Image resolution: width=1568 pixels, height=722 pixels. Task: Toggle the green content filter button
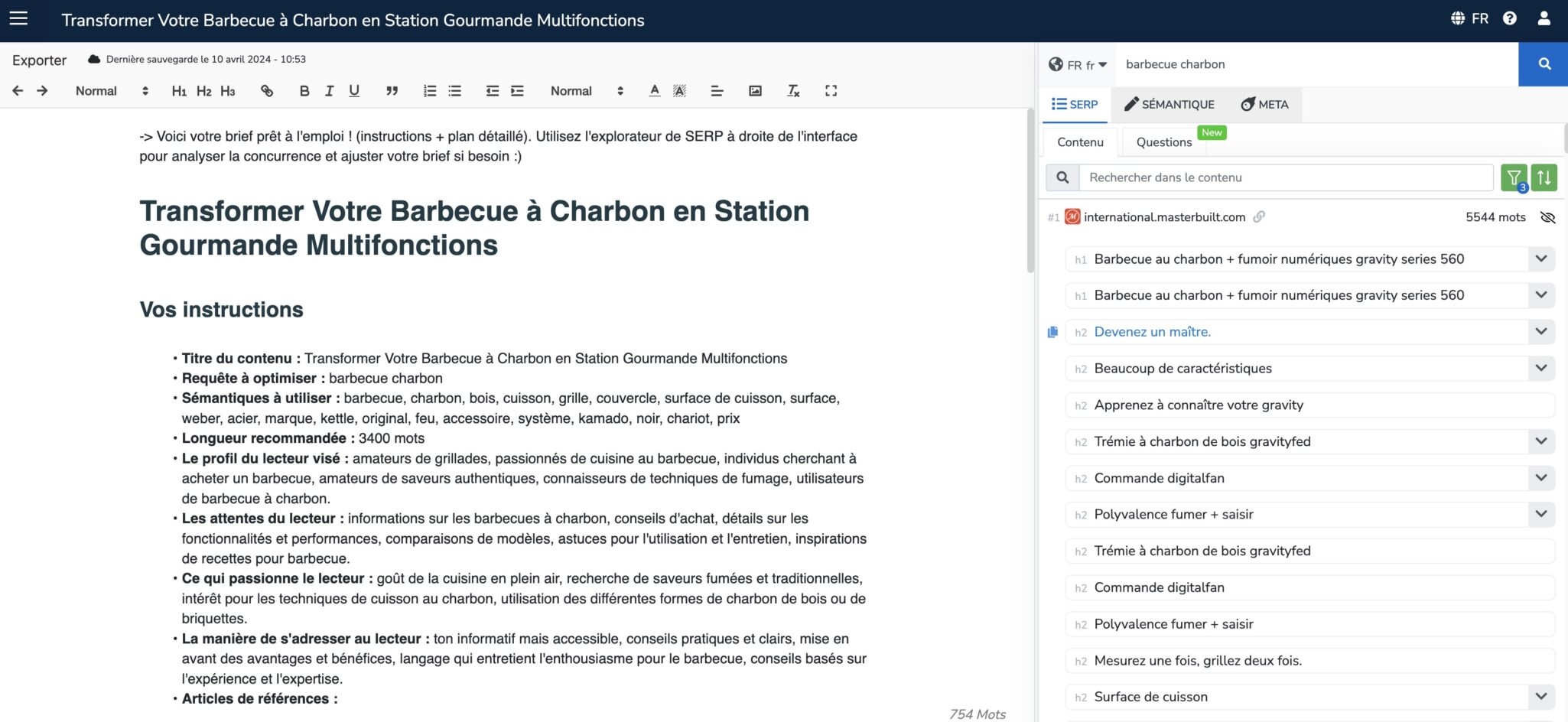point(1513,177)
